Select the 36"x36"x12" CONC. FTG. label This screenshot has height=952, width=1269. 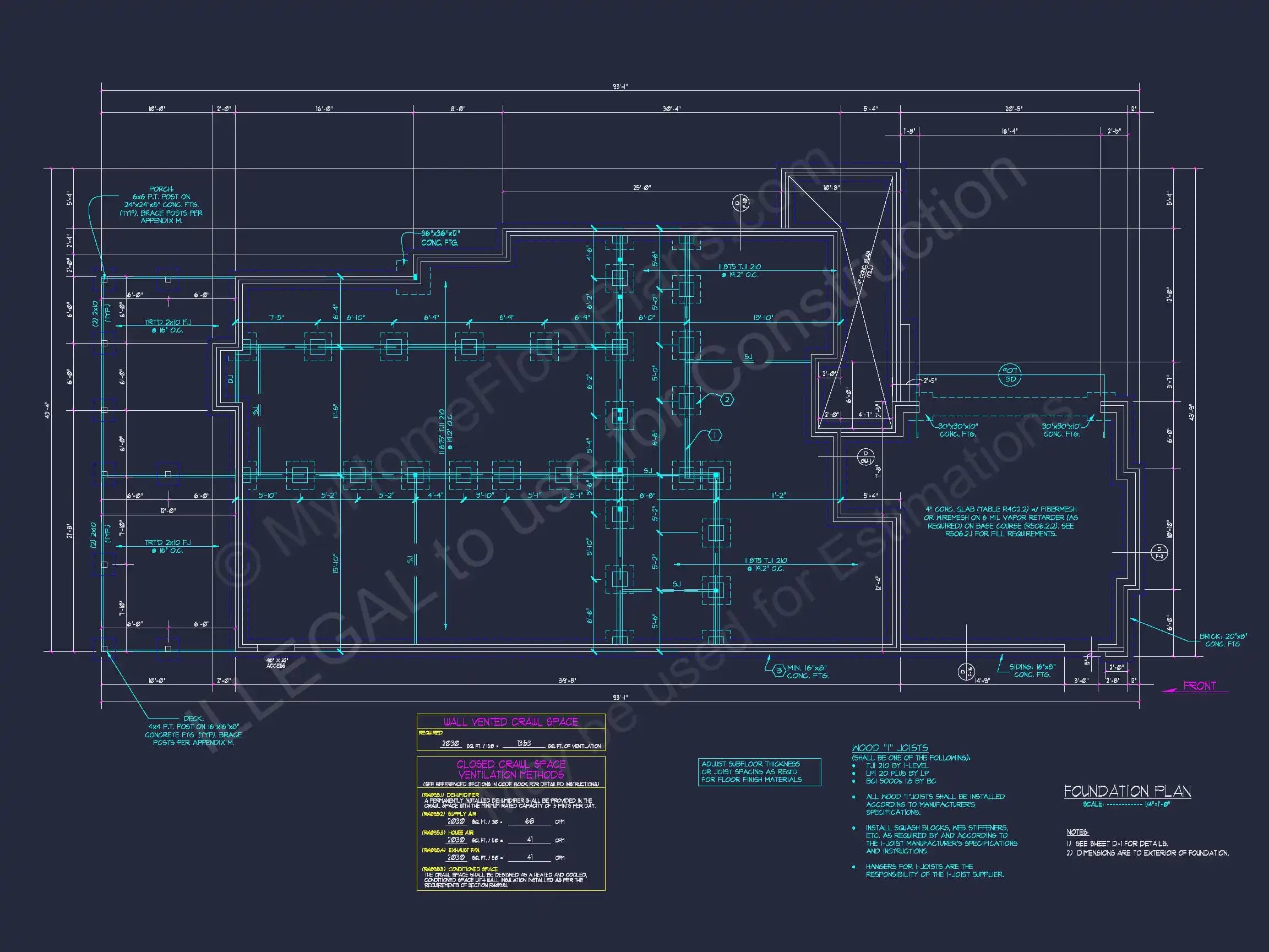(440, 238)
